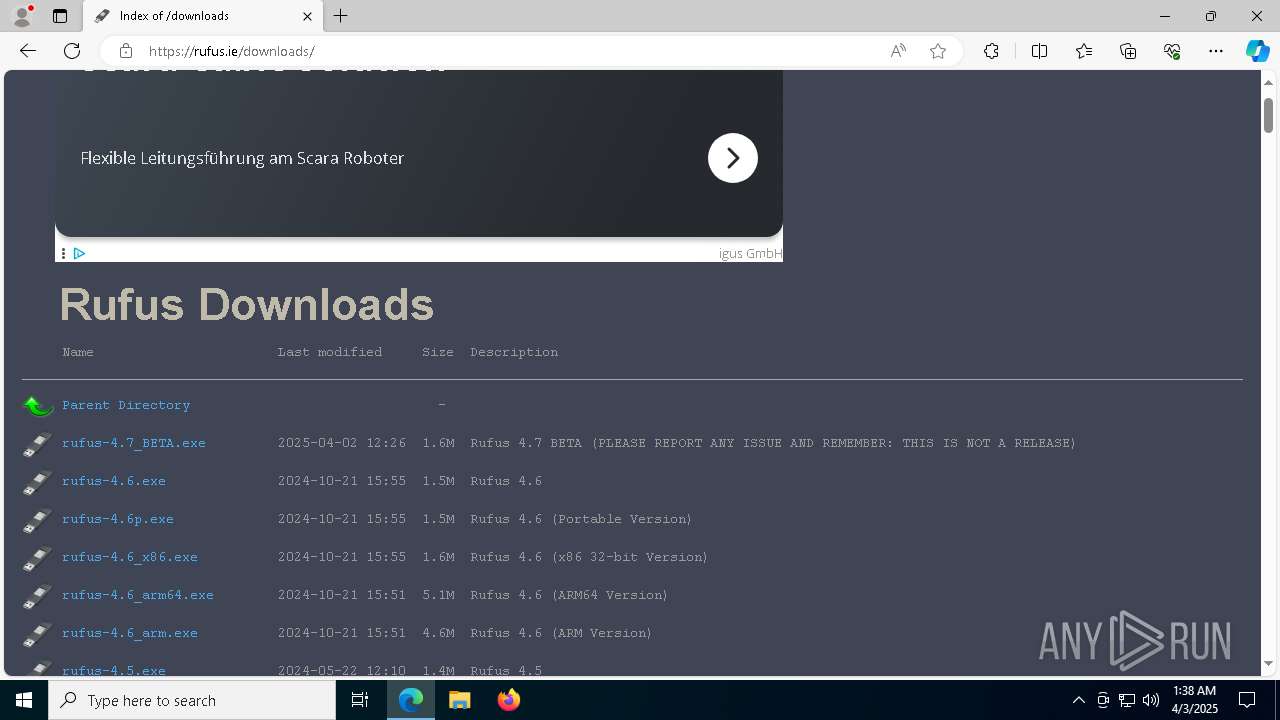This screenshot has height=720, width=1280.
Task: Select the 2025-04-02 12:26 date text
Action: [x=342, y=443]
